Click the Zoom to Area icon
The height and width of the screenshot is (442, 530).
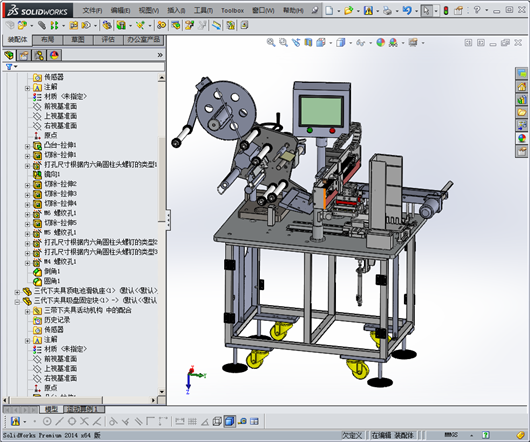(283, 42)
